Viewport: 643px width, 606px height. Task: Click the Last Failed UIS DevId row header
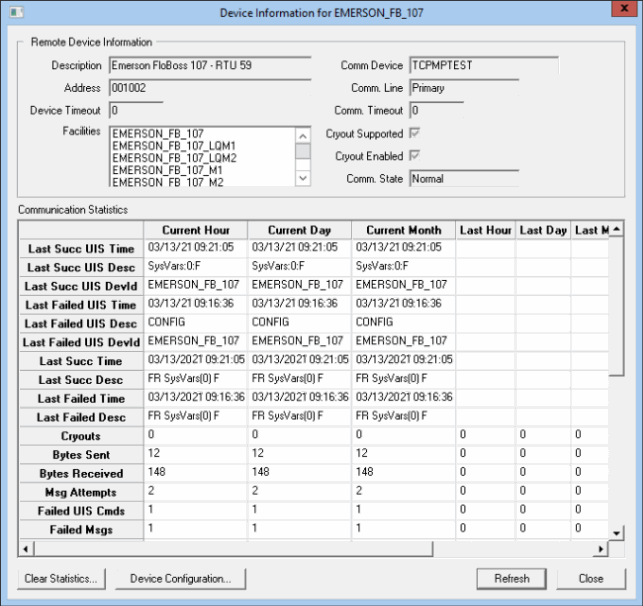pyautogui.click(x=81, y=342)
